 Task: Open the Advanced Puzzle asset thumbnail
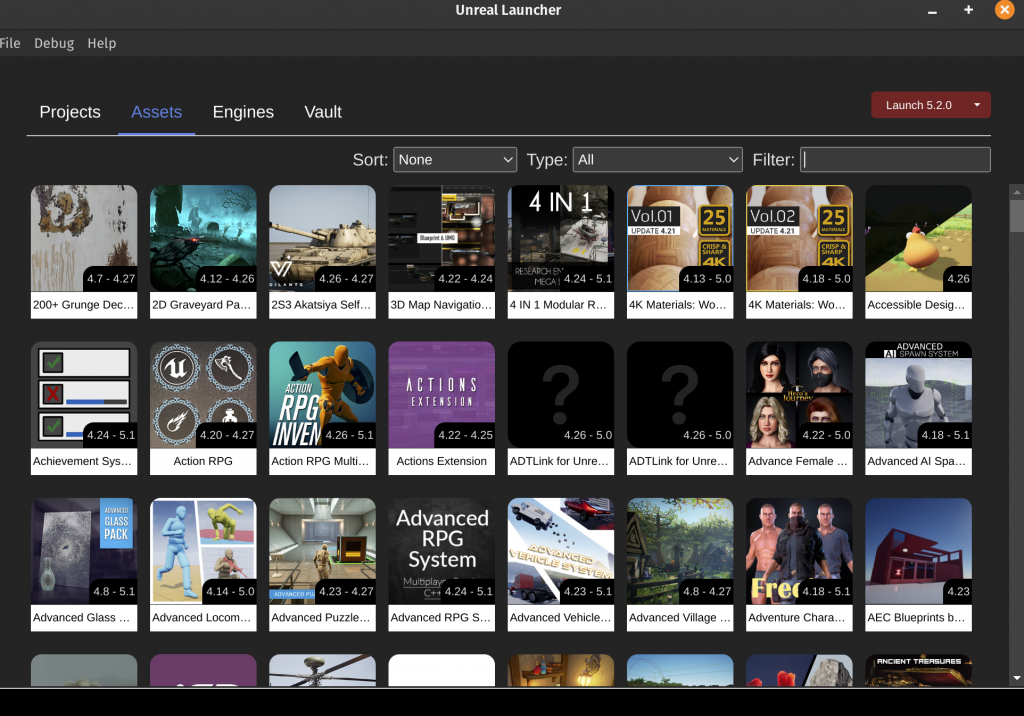tap(322, 551)
